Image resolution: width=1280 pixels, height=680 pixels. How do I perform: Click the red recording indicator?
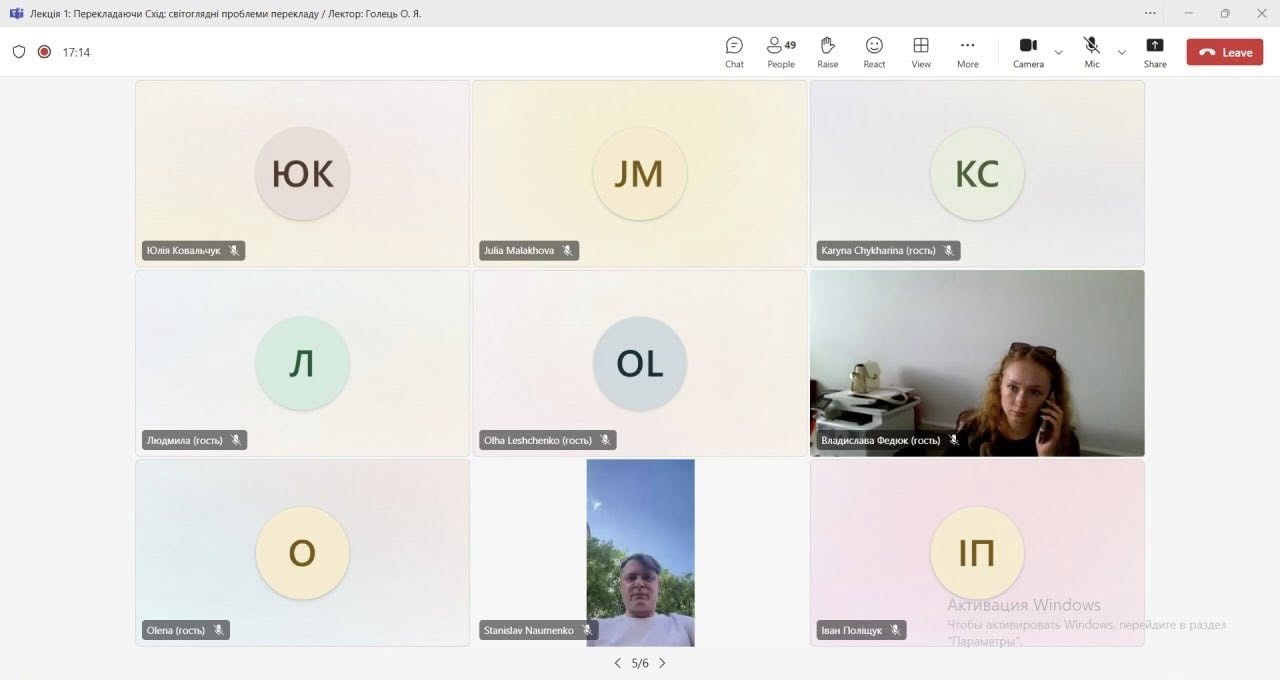(44, 52)
